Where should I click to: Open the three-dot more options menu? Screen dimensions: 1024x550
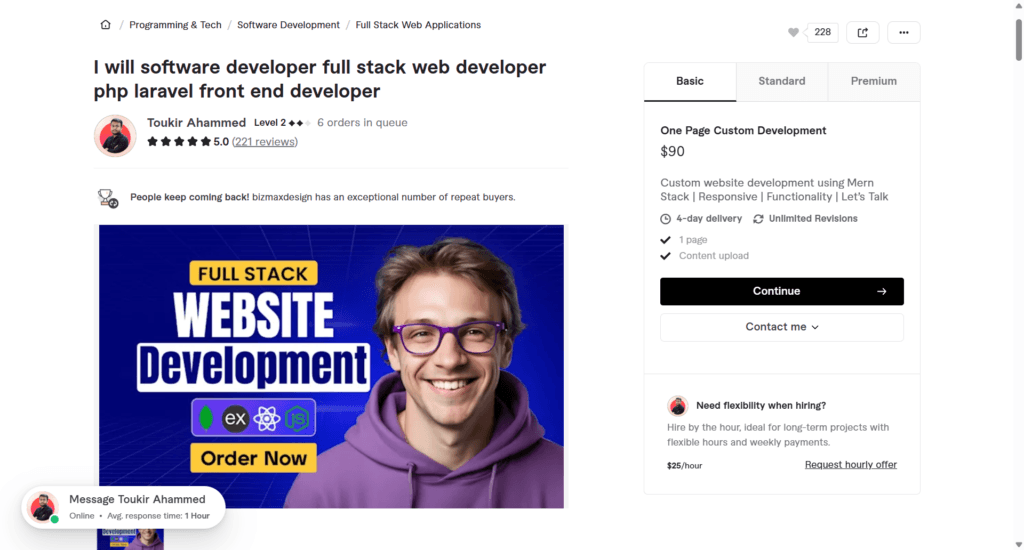[x=904, y=33]
